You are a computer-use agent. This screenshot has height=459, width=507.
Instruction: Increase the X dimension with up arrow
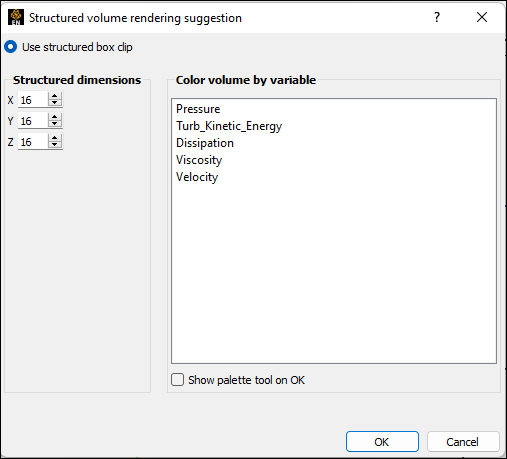click(55, 96)
